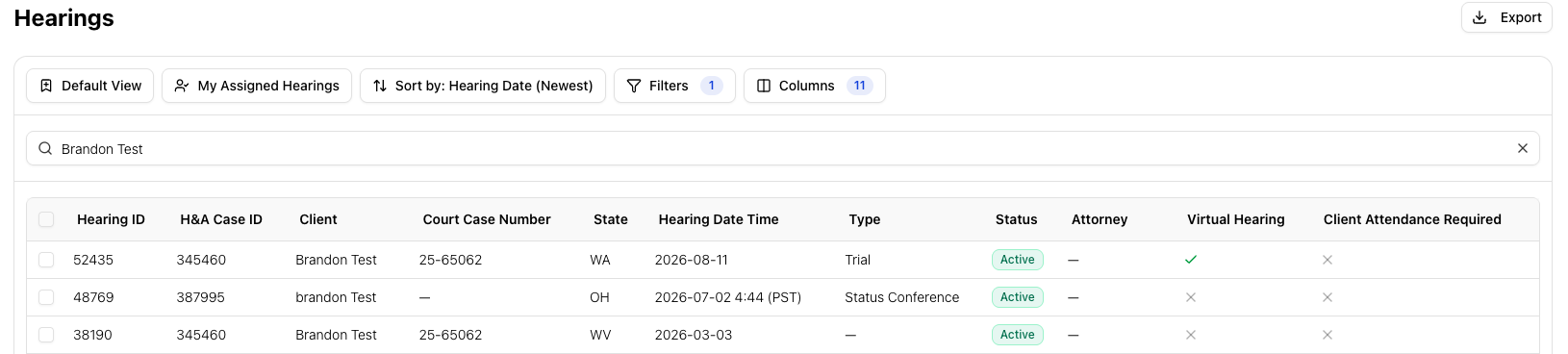Click Court Case Number column header

point(487,219)
